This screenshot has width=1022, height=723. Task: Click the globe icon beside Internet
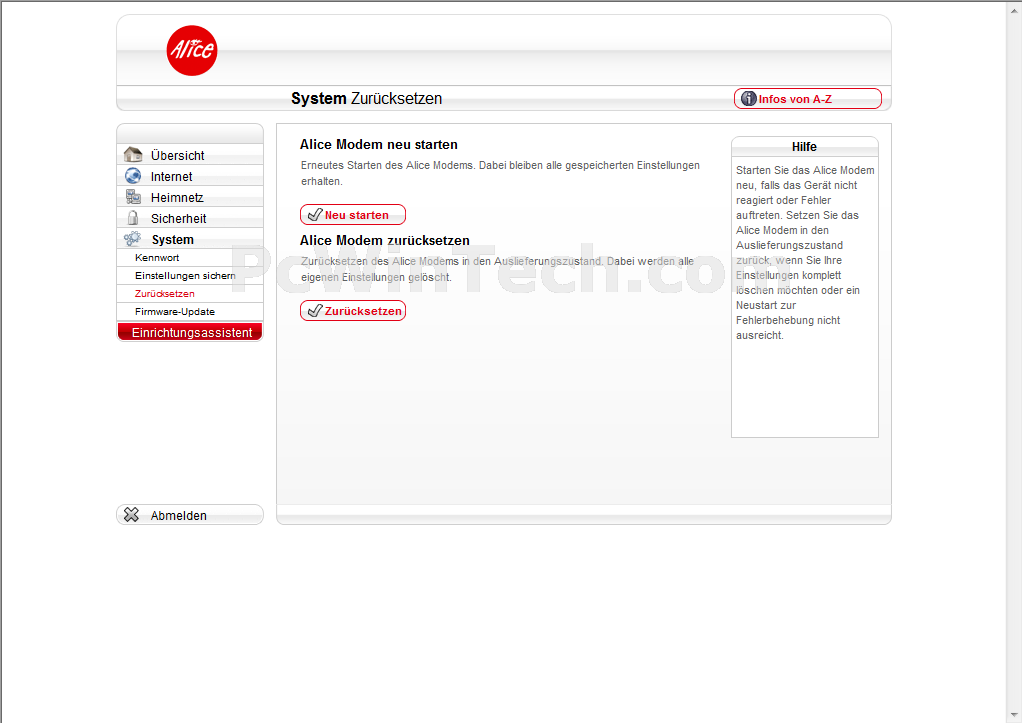point(133,176)
